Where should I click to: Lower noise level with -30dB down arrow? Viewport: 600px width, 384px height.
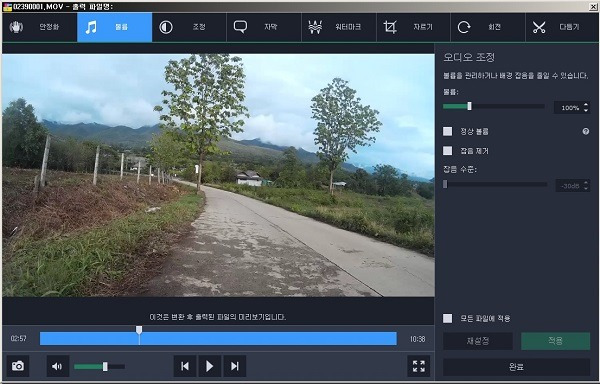[x=587, y=189]
